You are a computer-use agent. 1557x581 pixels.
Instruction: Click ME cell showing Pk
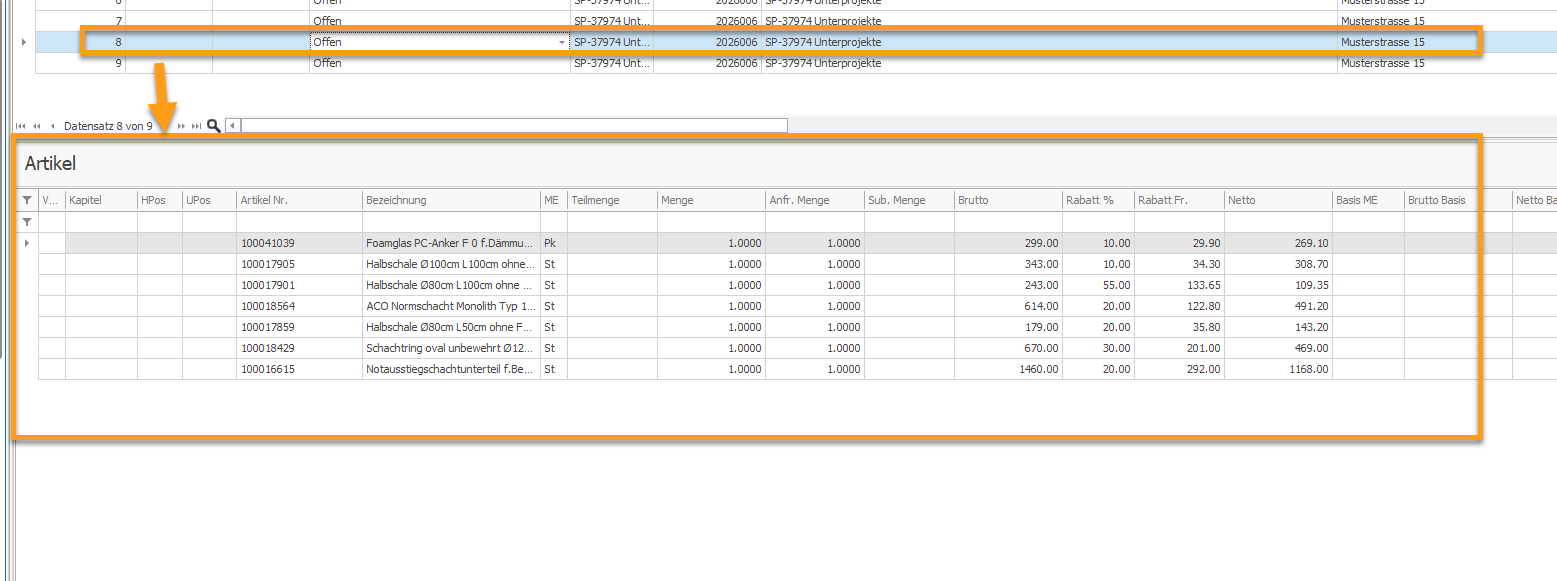click(x=554, y=243)
